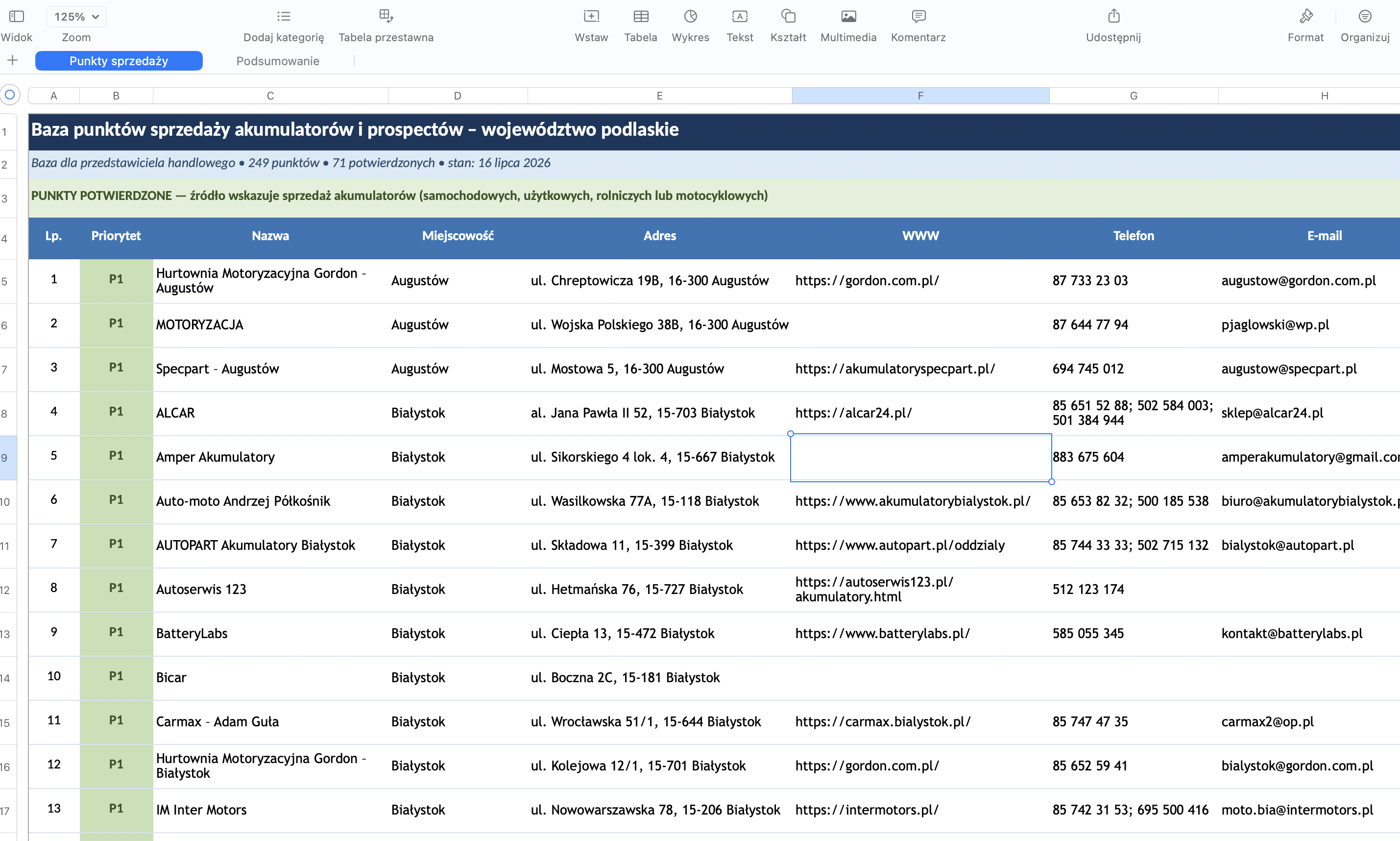Click the link https://gordon.com.pl/ in Augustów row

coord(867,280)
